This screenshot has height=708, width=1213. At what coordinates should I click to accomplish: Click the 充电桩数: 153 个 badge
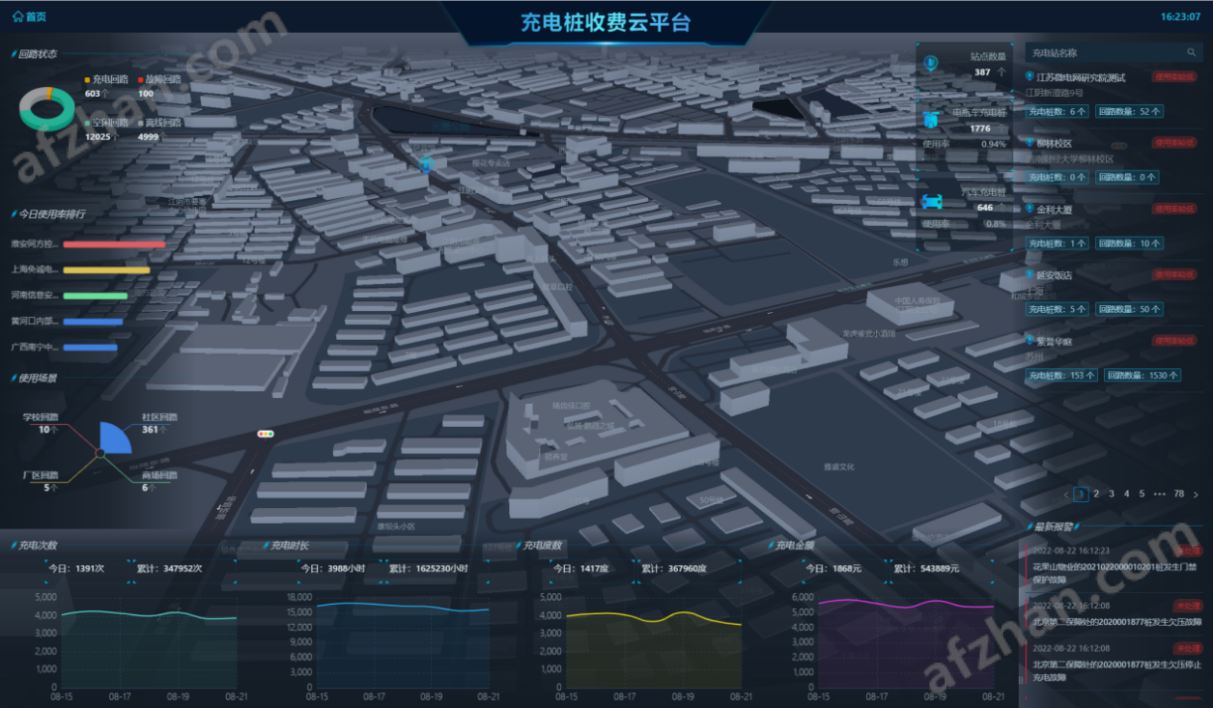coord(1062,376)
